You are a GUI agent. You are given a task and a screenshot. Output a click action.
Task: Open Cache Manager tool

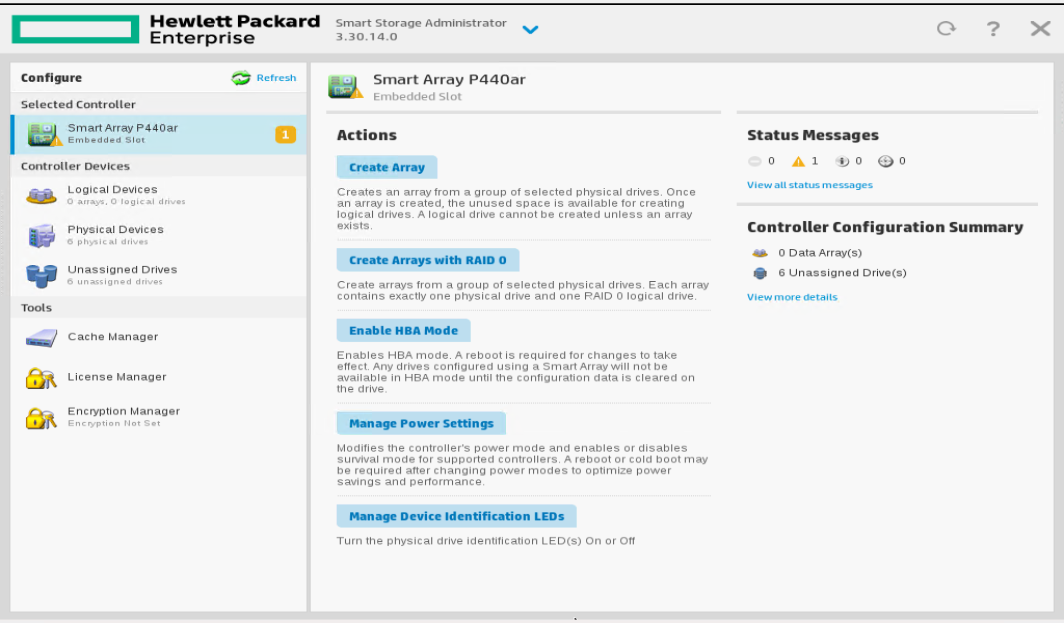click(159, 337)
